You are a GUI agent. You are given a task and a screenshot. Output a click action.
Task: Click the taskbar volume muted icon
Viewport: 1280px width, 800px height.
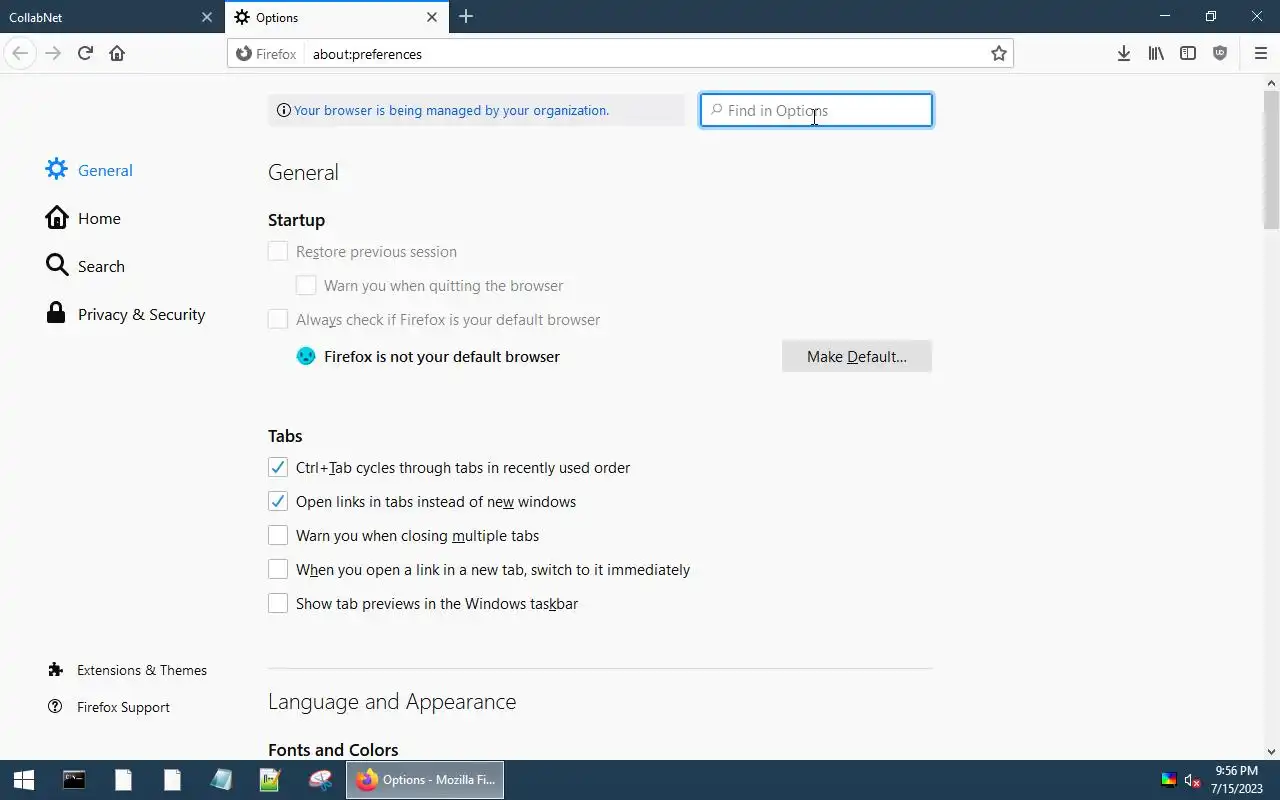[x=1192, y=781]
